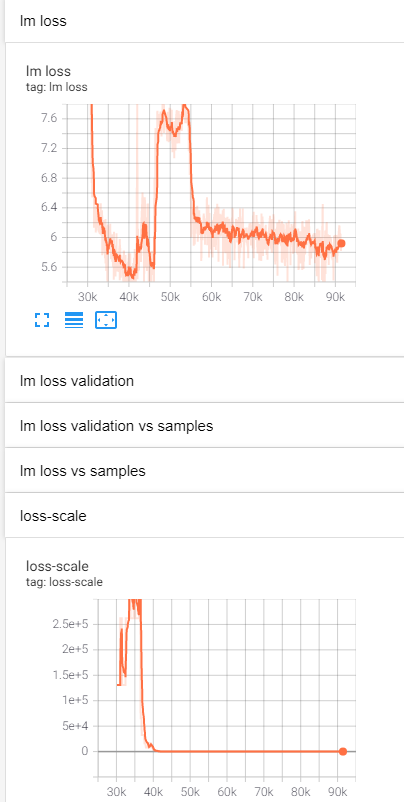Click the final data point on lm loss curve

click(x=341, y=243)
